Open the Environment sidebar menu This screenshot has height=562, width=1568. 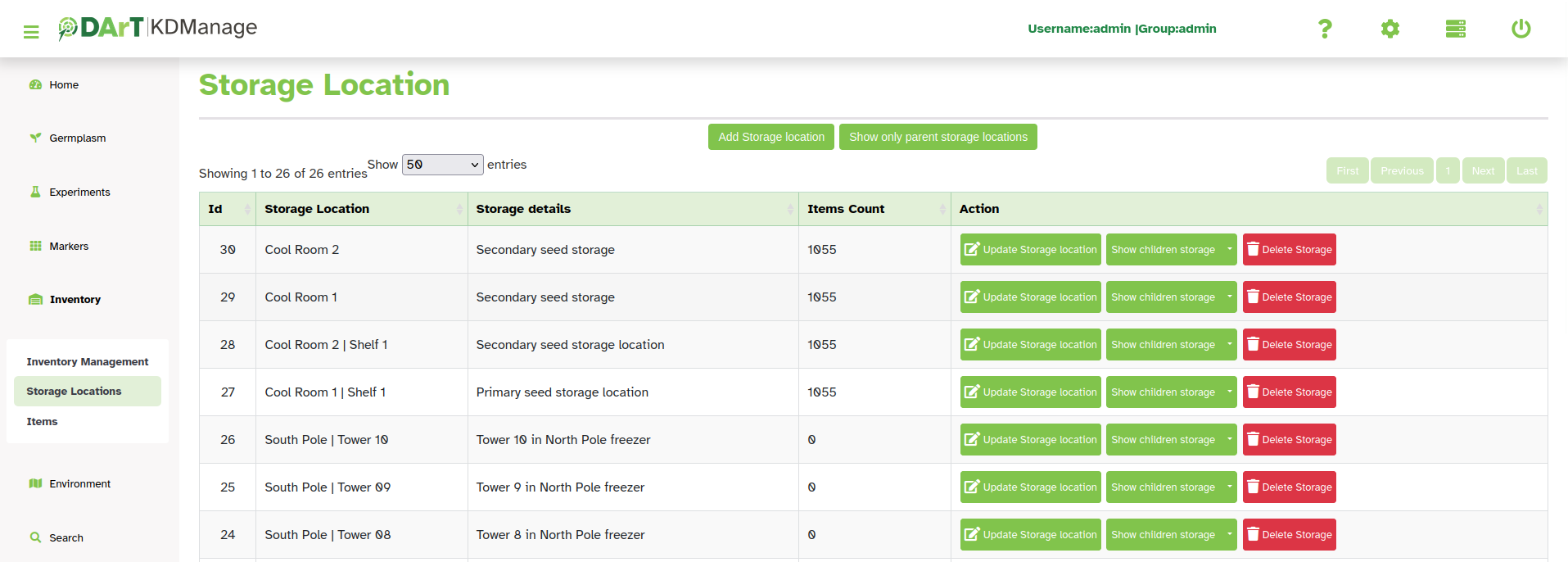(x=79, y=483)
